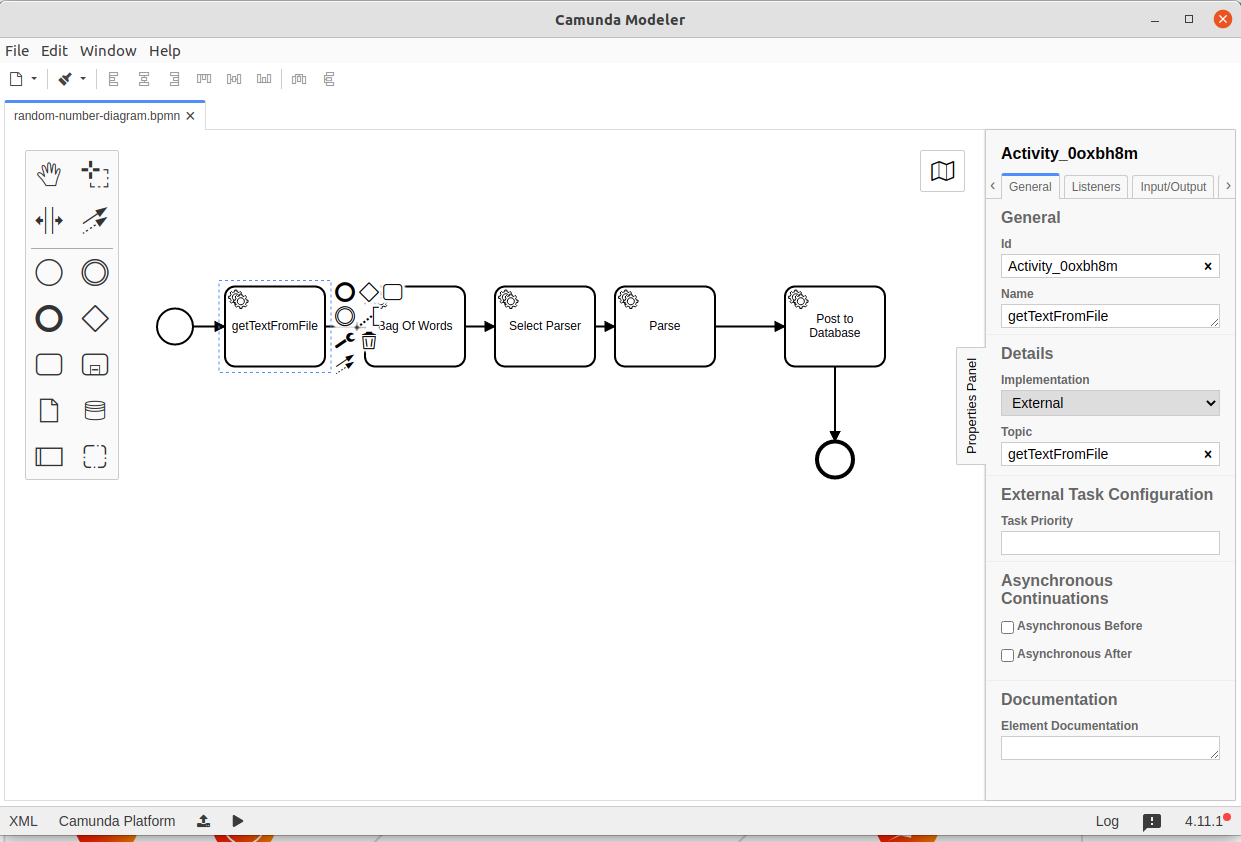
Task: Activate the hand tool in palette
Action: [49, 174]
